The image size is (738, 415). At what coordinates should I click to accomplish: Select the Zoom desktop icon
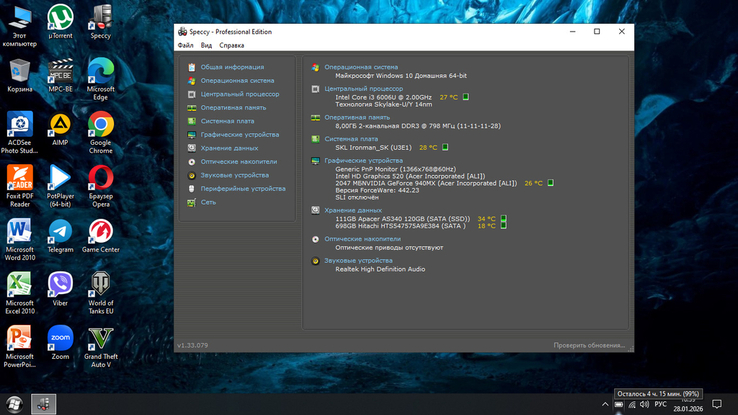60,343
